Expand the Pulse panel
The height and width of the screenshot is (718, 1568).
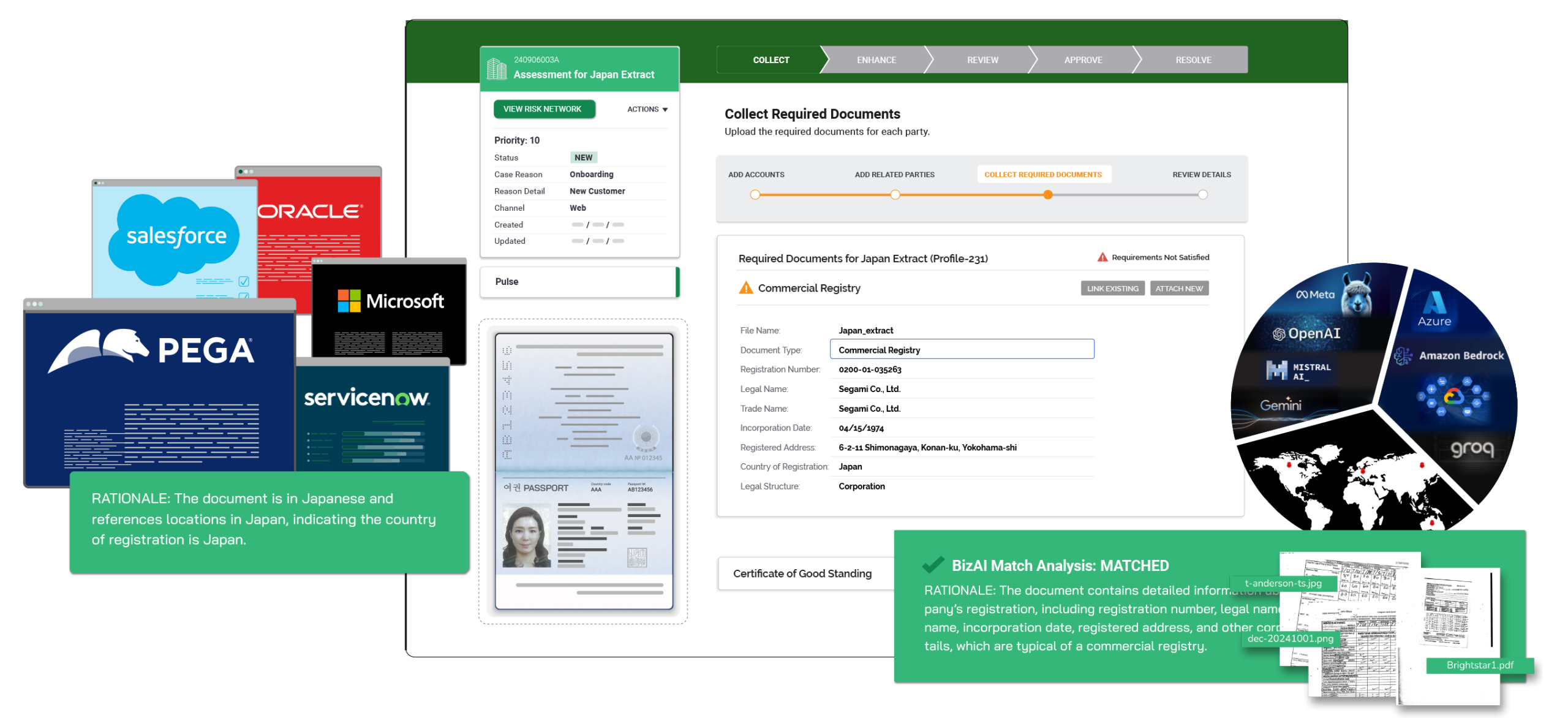pyautogui.click(x=579, y=282)
